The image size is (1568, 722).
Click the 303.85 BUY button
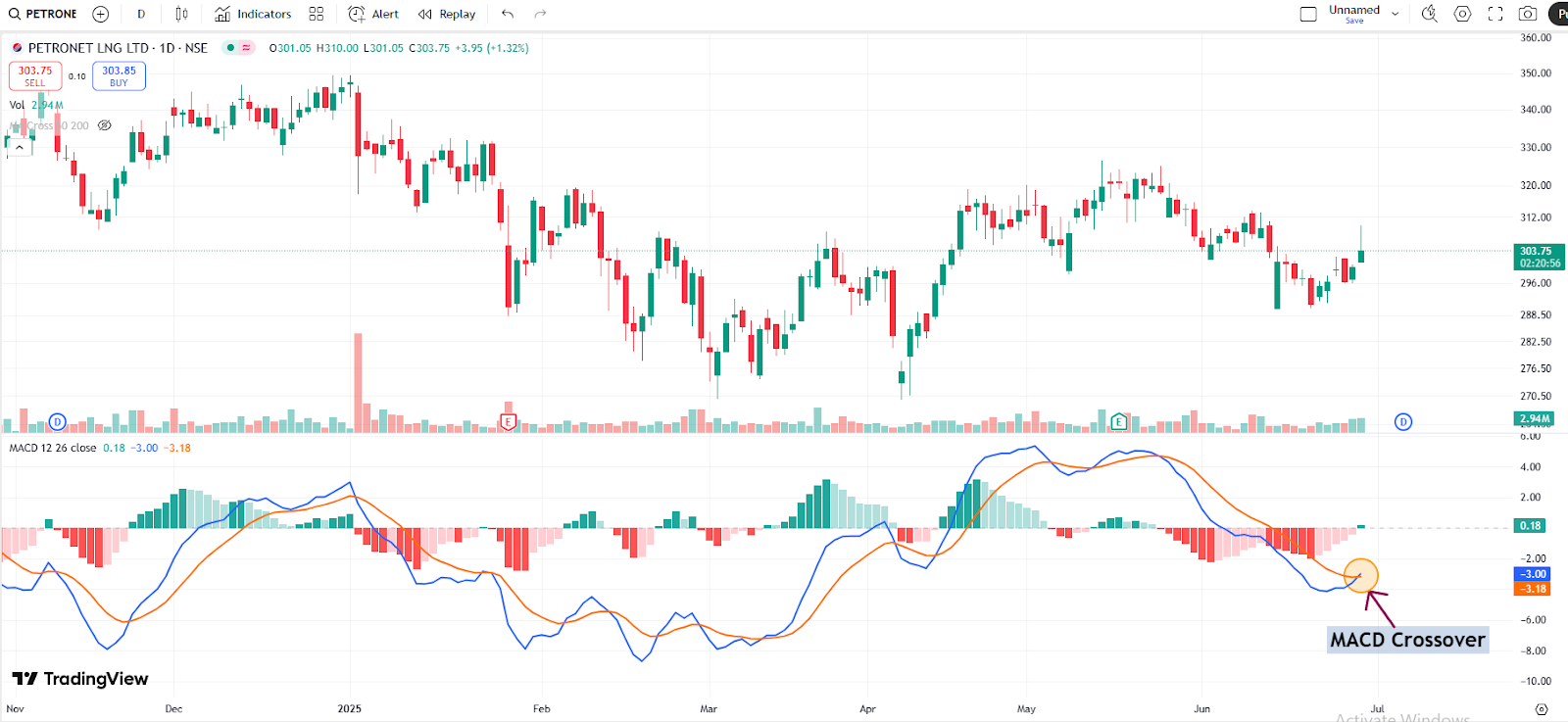(119, 75)
